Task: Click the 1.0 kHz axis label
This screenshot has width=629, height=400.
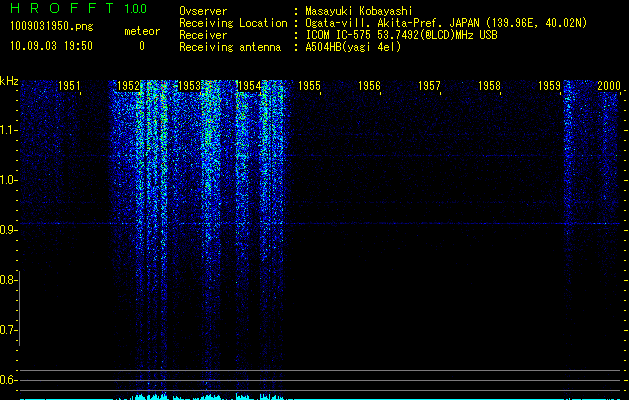Action: pos(8,180)
